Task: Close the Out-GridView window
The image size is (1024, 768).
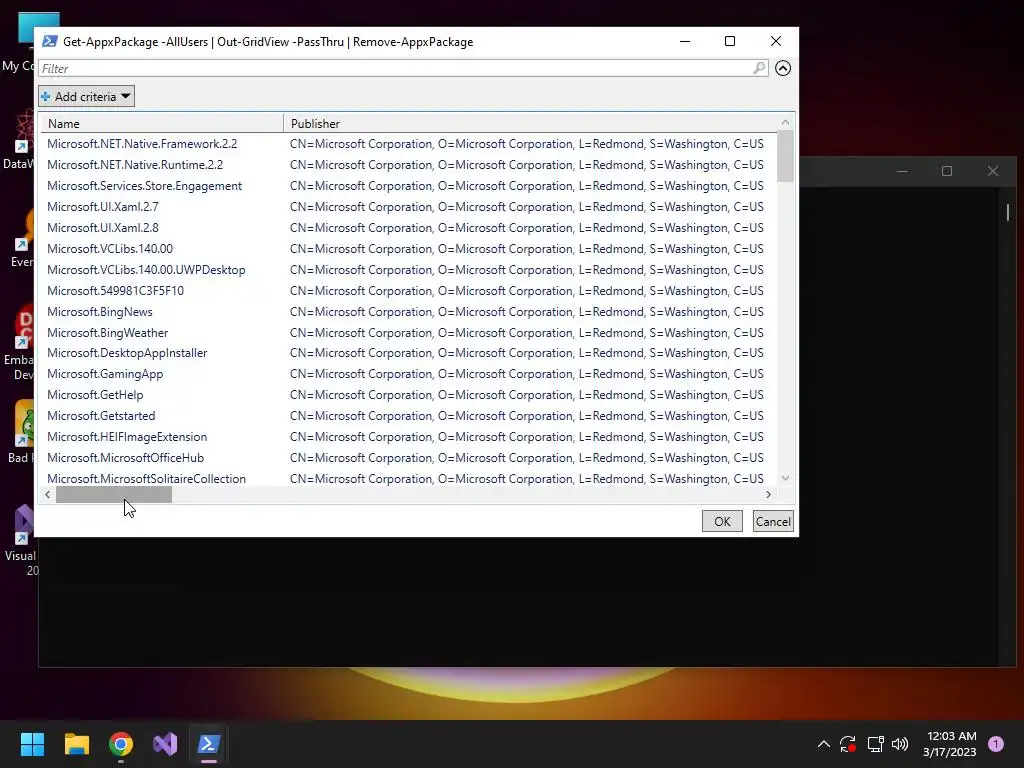Action: click(x=776, y=41)
